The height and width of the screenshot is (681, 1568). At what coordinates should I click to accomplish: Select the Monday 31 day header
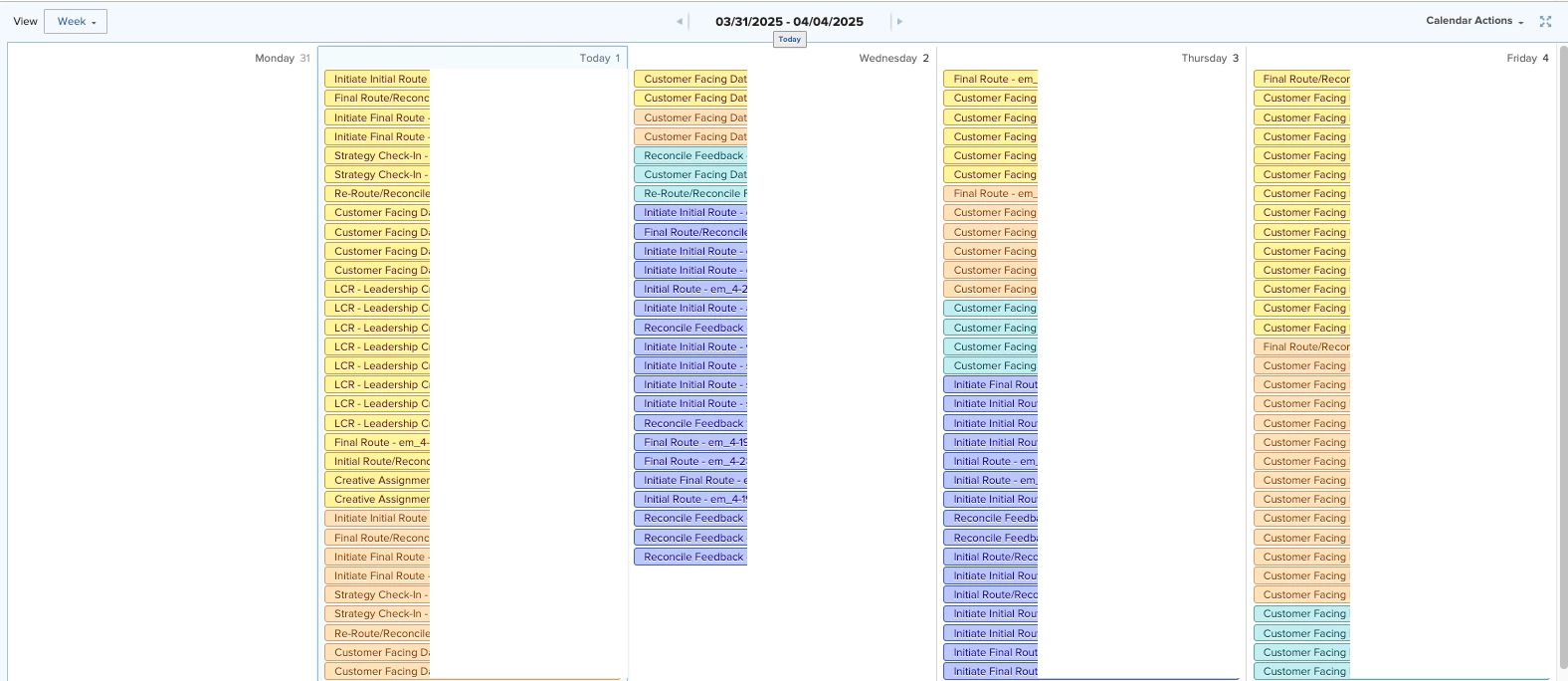coord(283,58)
